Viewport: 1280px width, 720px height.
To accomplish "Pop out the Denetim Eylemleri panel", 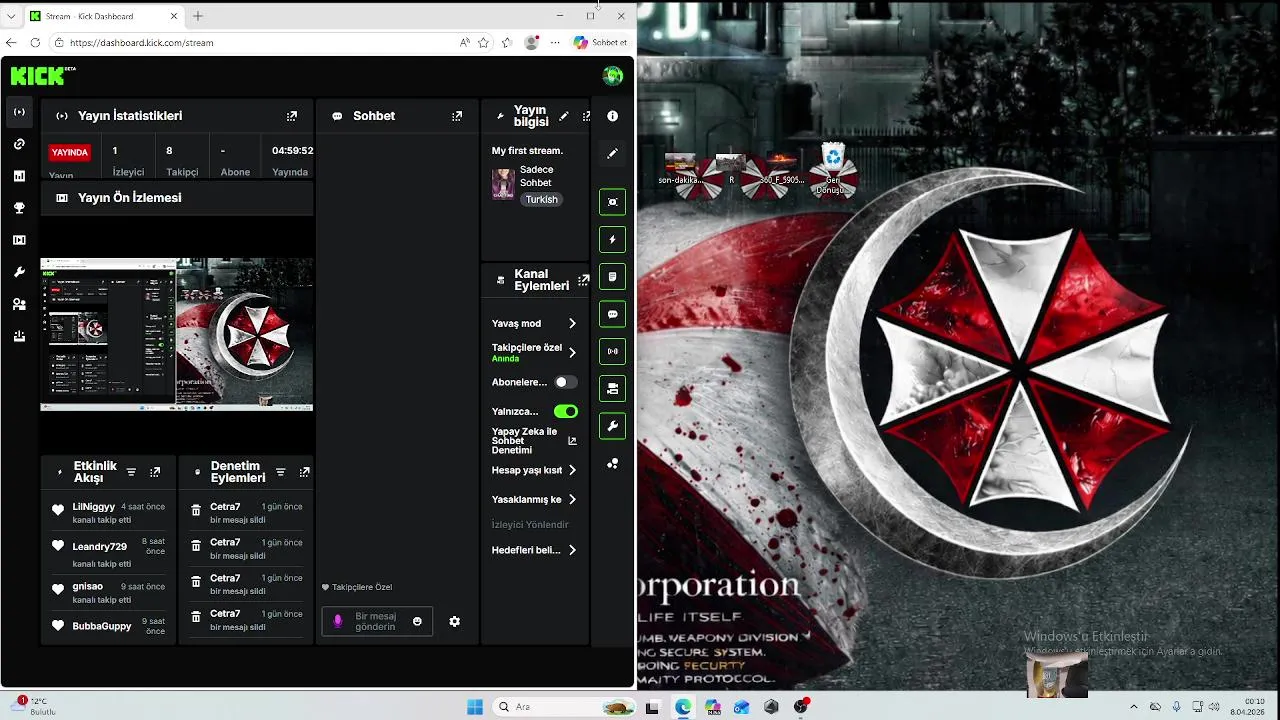I will (x=304, y=472).
